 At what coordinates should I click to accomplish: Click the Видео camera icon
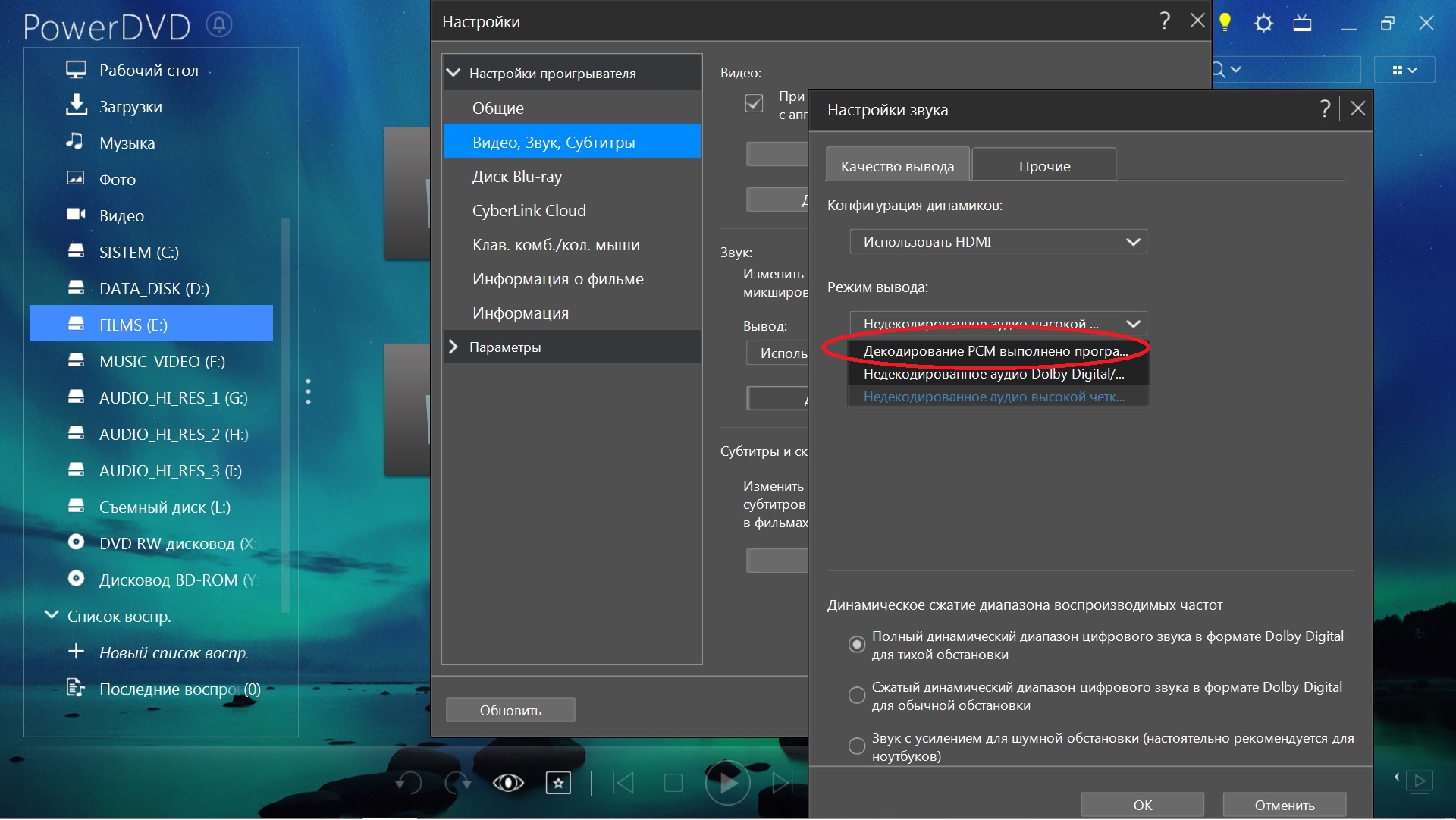pos(76,215)
